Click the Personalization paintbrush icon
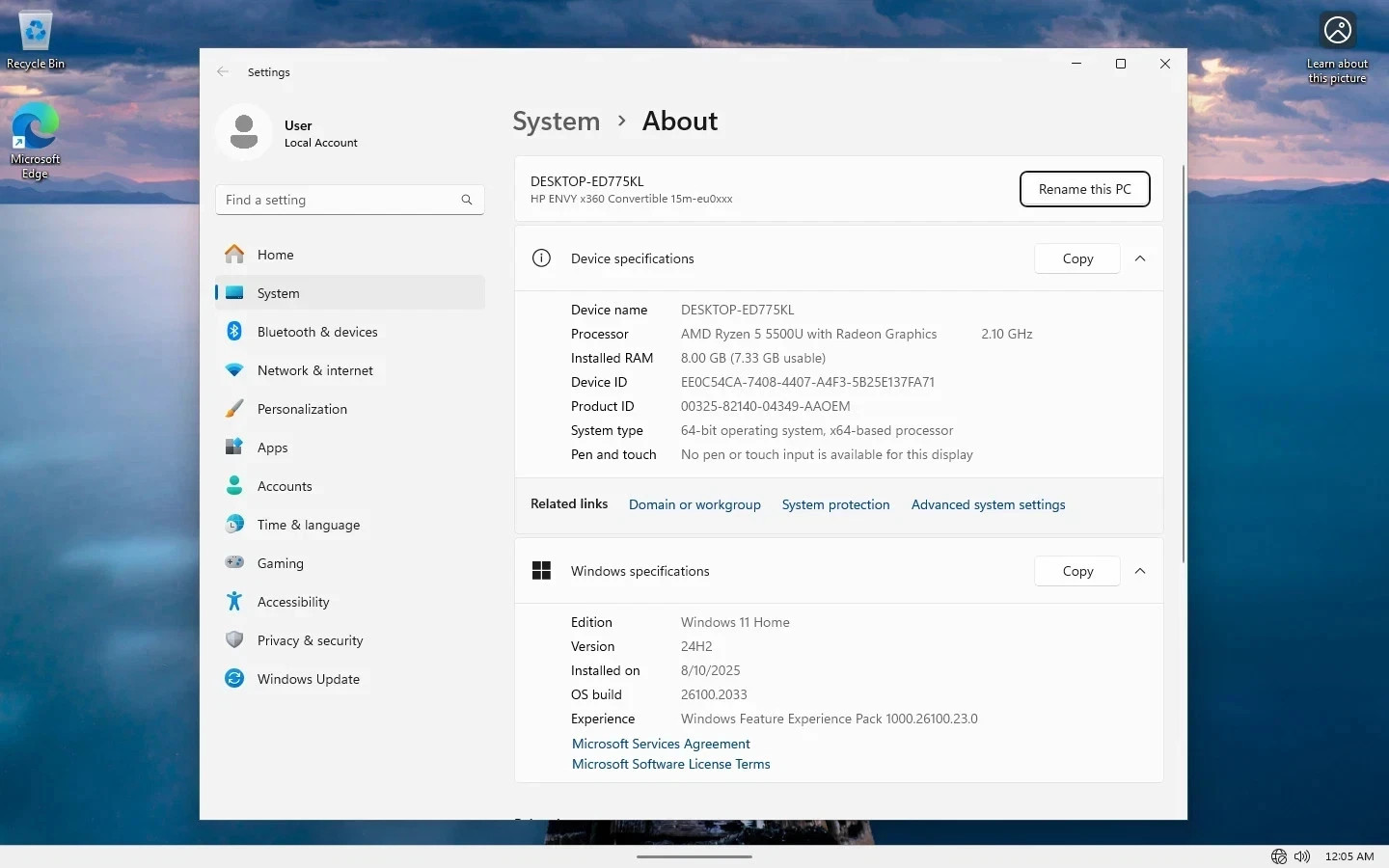1389x868 pixels. pos(234,408)
